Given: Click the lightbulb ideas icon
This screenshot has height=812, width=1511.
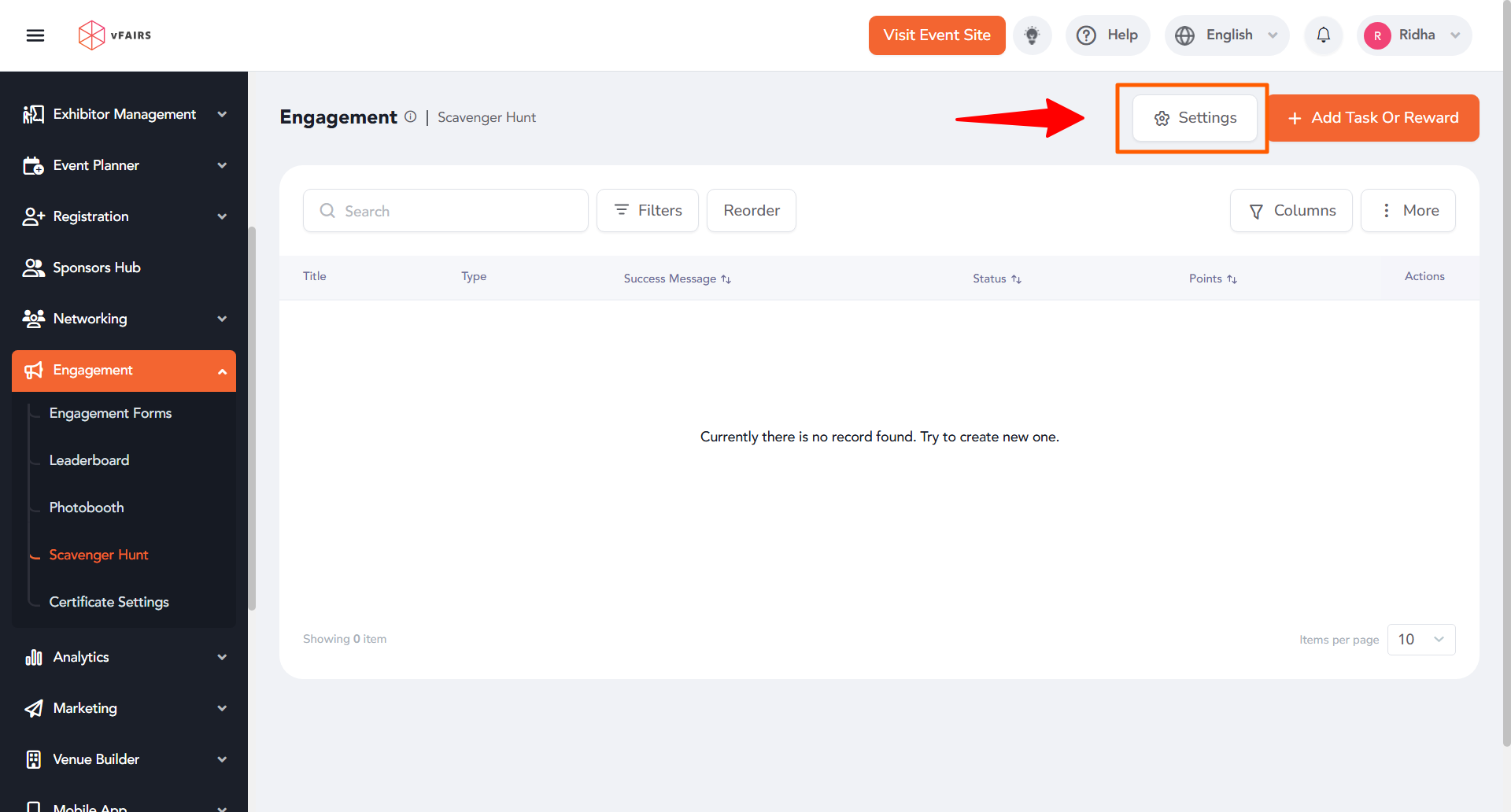Looking at the screenshot, I should point(1032,35).
